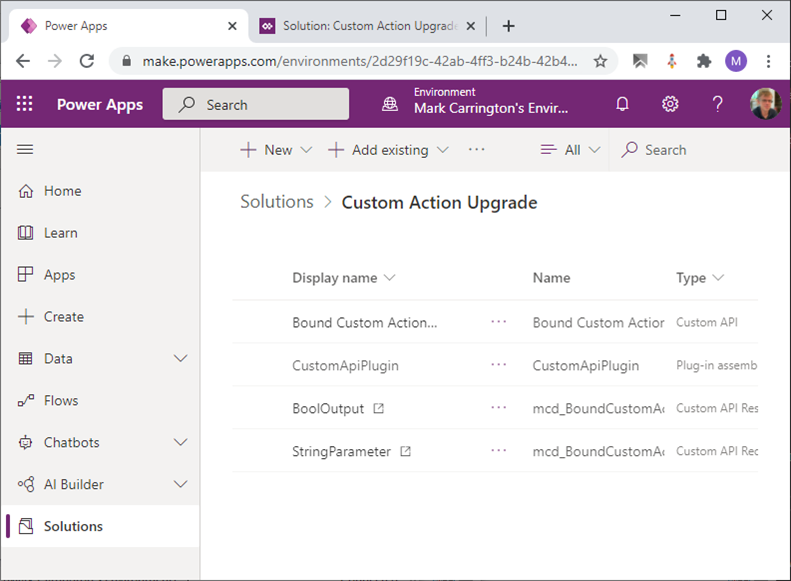Open CustomApiPlugin row more options

[x=499, y=365]
